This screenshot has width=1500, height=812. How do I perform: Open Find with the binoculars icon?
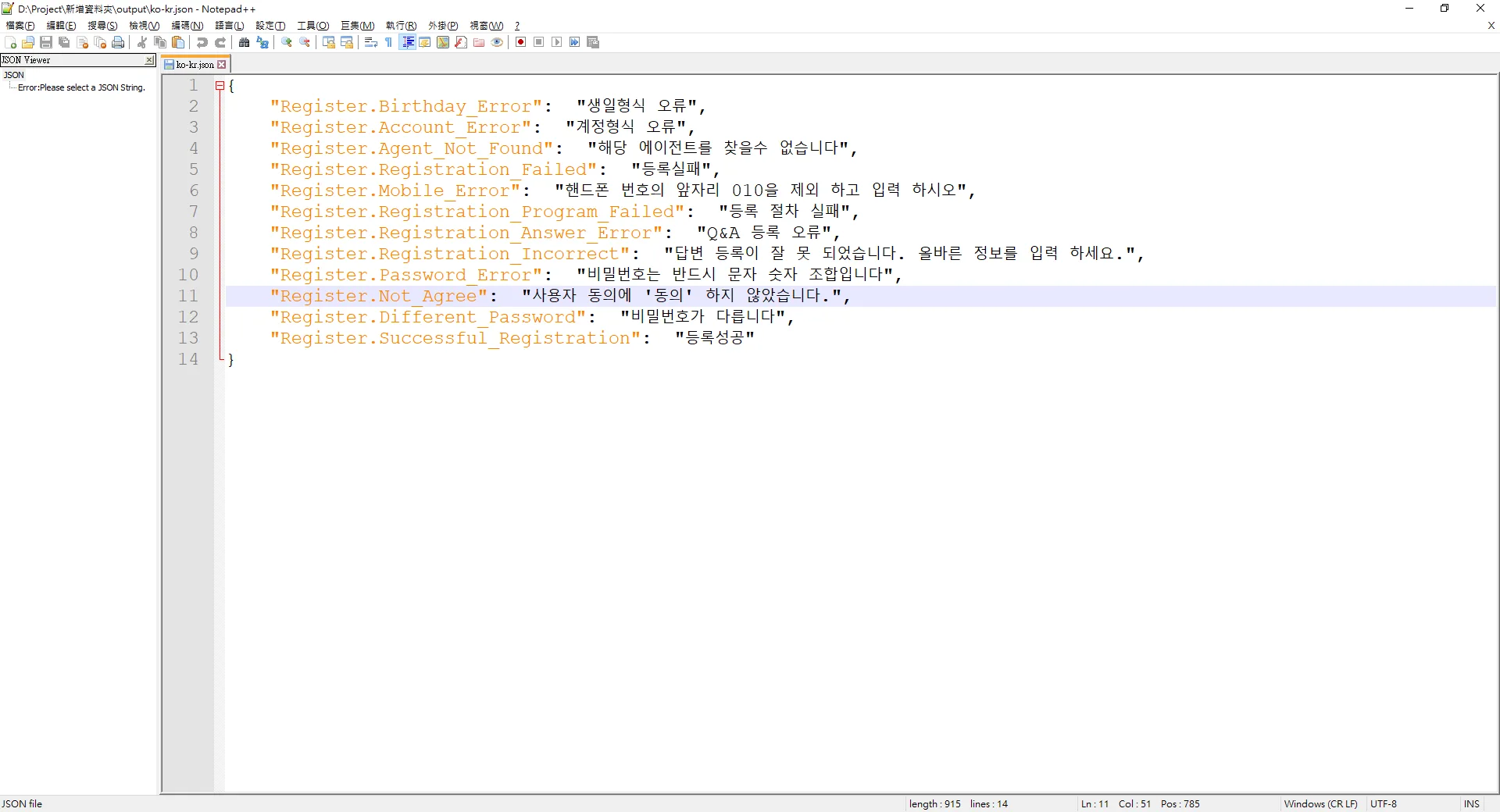pyautogui.click(x=245, y=42)
